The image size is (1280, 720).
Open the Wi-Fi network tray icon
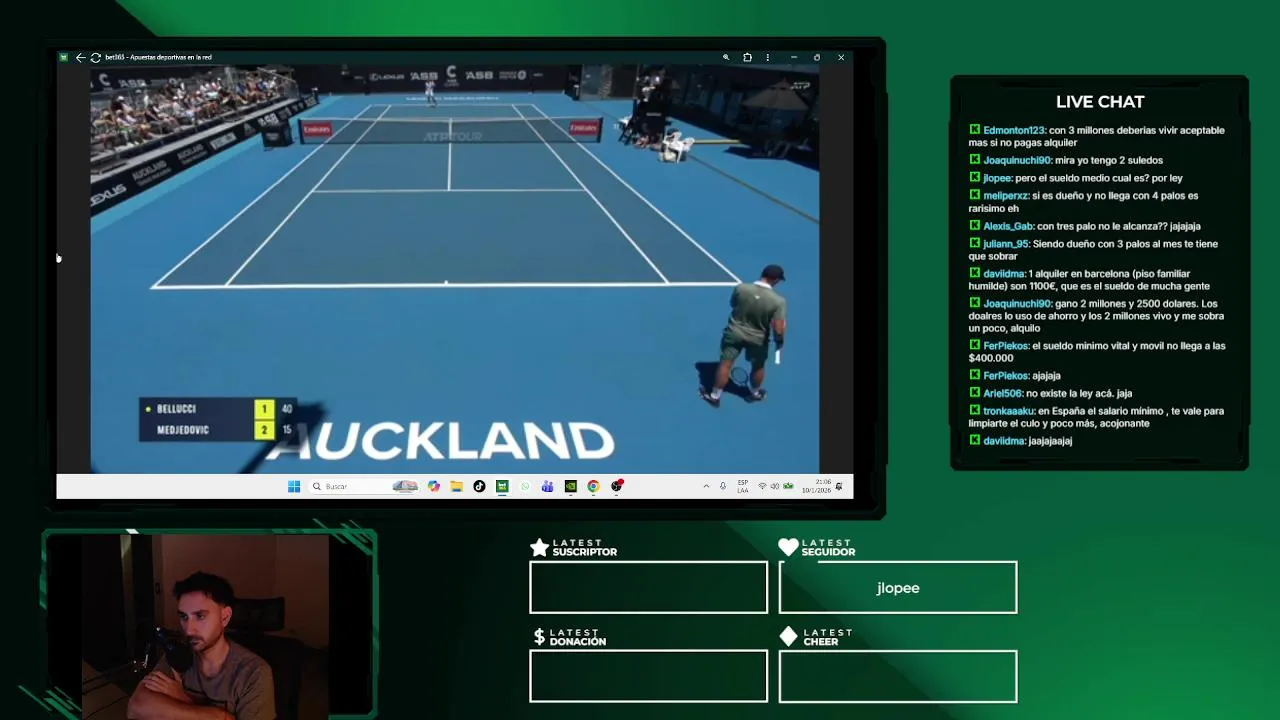[762, 486]
